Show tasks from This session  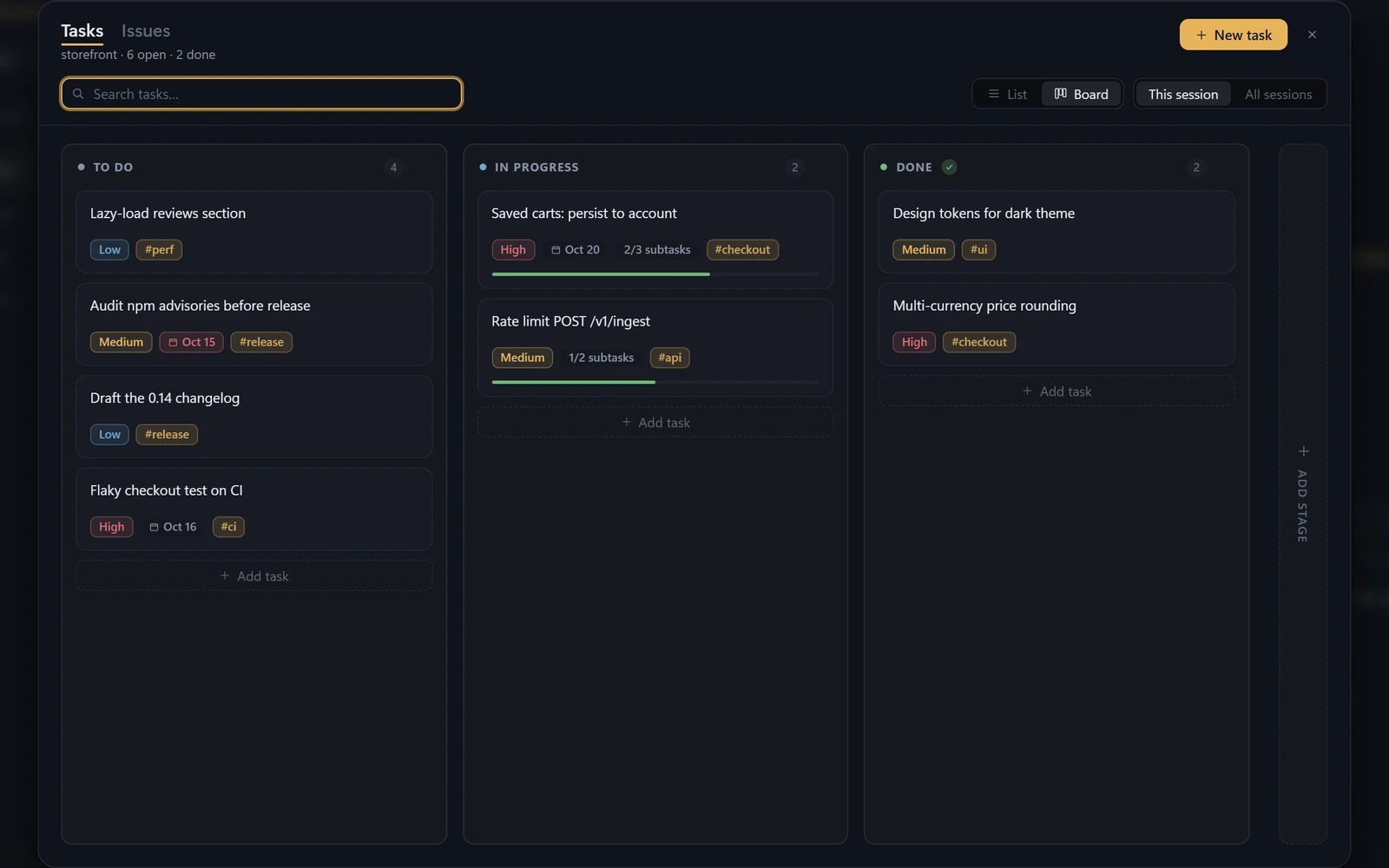pyautogui.click(x=1183, y=94)
